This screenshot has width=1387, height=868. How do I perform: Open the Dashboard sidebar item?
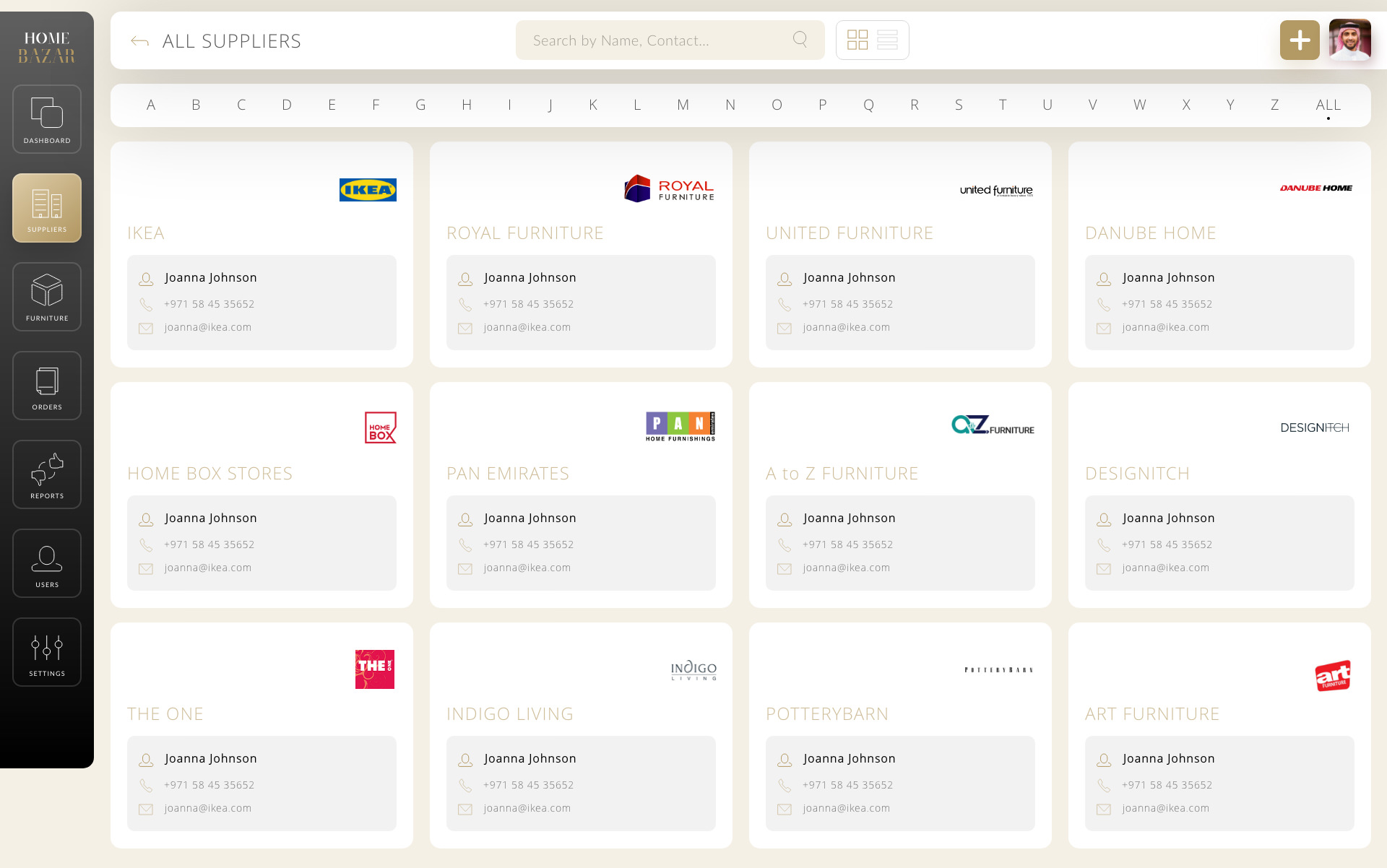(47, 119)
